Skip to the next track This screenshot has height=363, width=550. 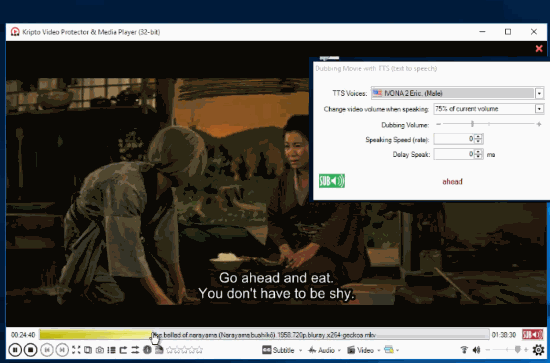tap(62, 350)
